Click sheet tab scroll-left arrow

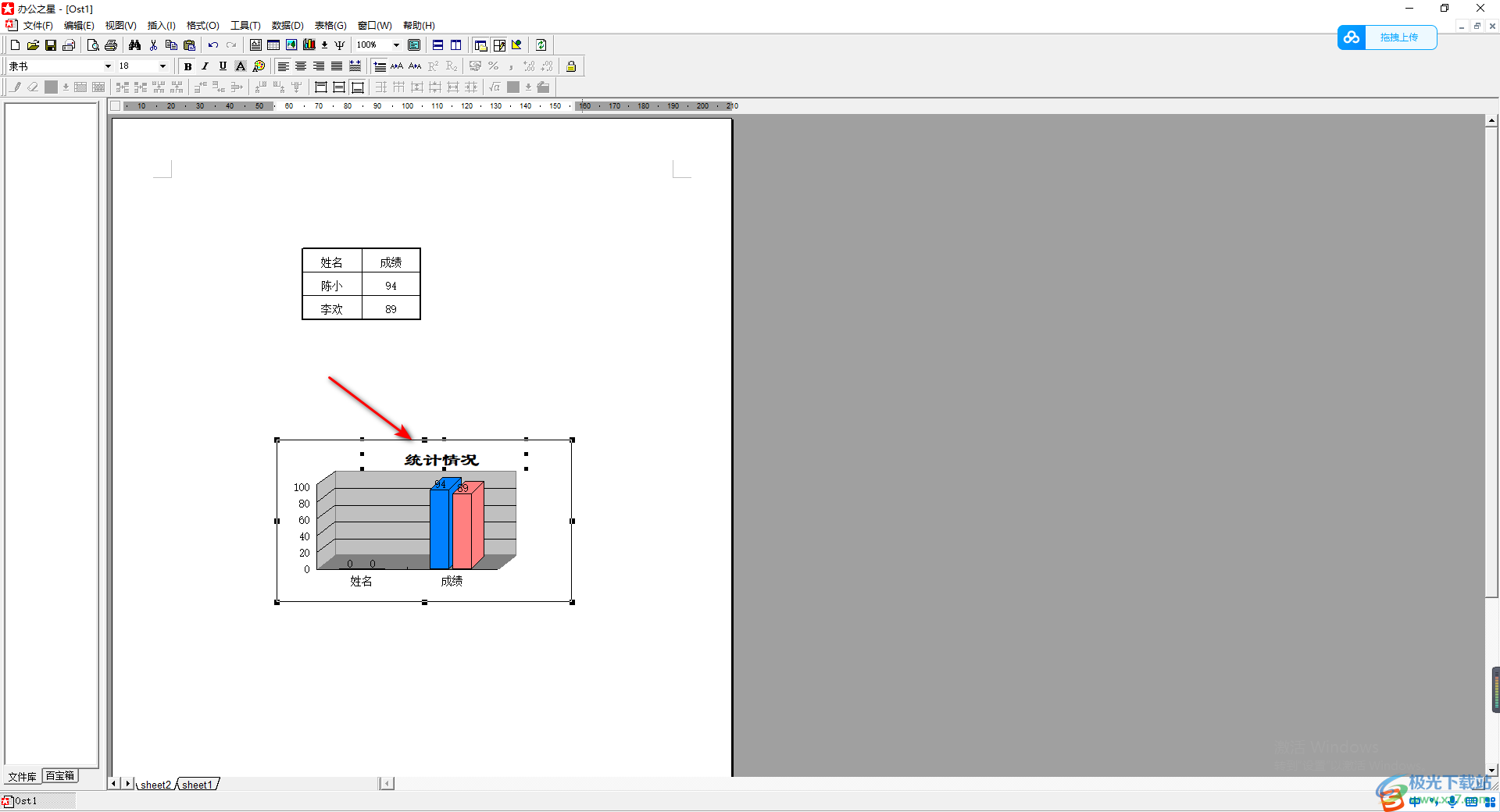coord(114,783)
